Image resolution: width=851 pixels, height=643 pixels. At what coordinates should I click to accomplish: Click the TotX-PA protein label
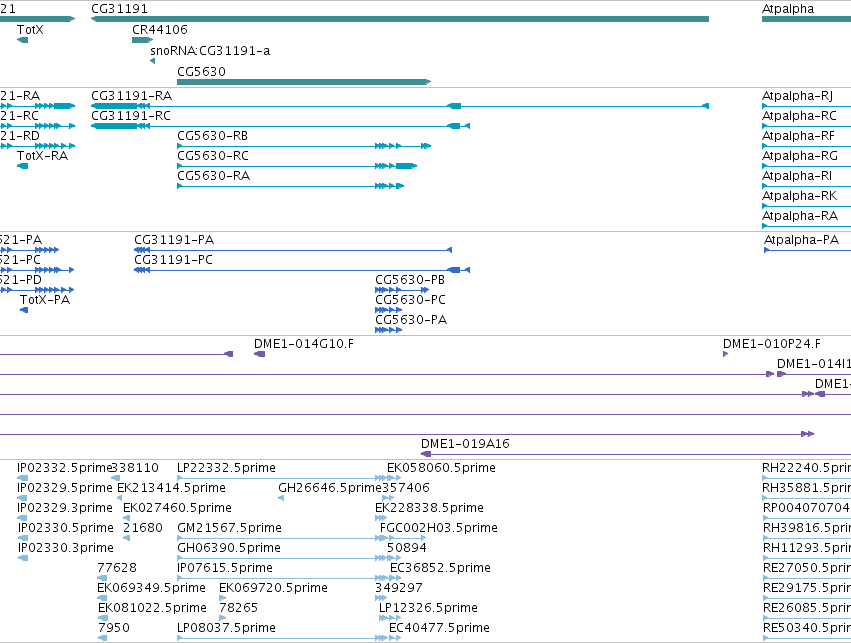pos(45,300)
